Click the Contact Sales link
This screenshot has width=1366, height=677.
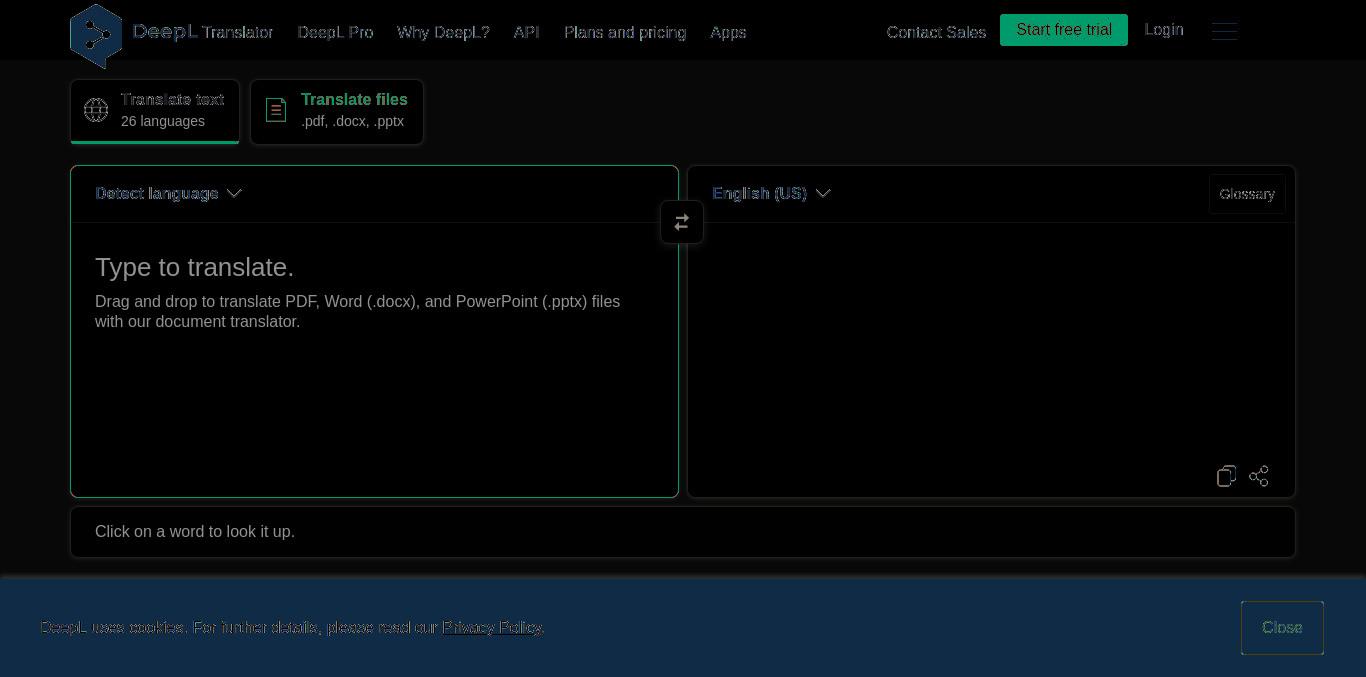click(x=936, y=32)
